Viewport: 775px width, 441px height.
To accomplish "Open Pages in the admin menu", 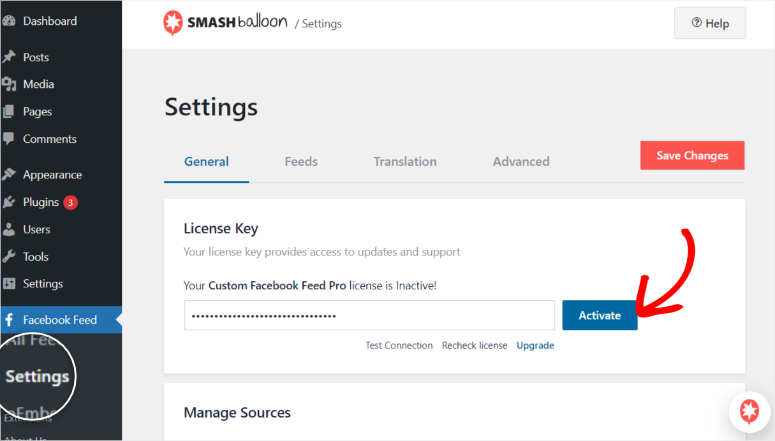I will pyautogui.click(x=38, y=112).
